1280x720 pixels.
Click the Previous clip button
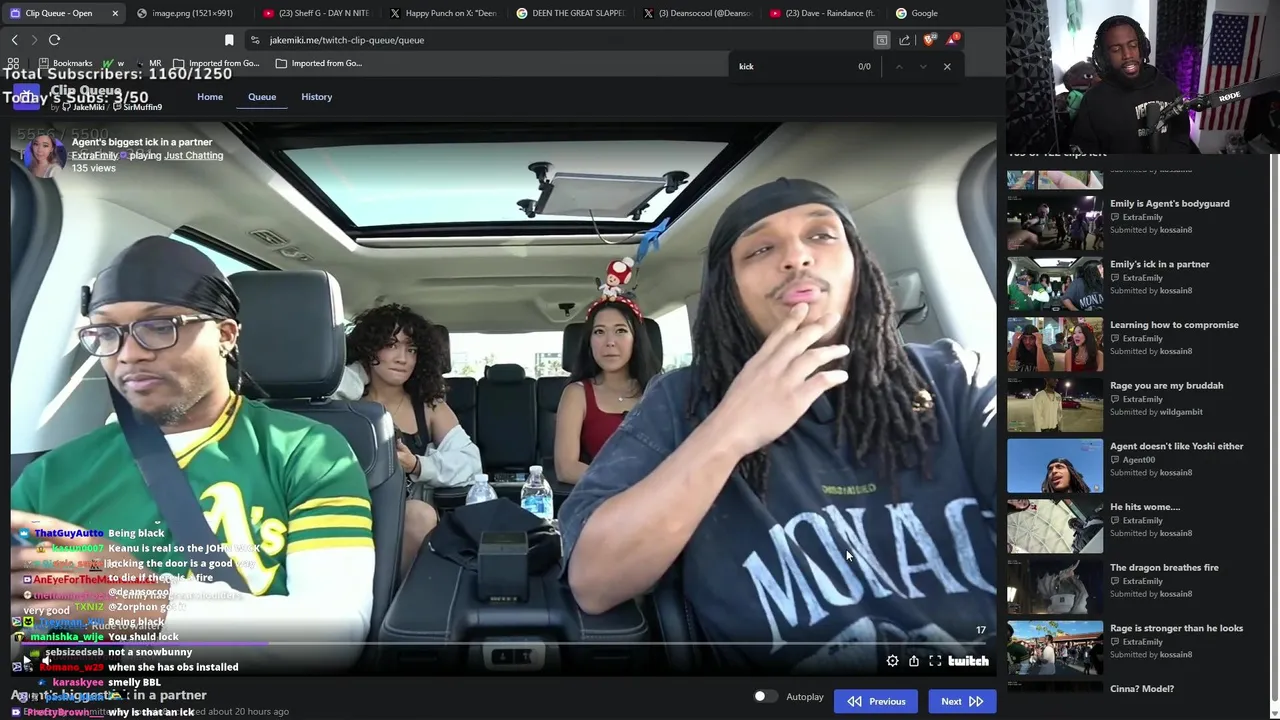(x=876, y=701)
